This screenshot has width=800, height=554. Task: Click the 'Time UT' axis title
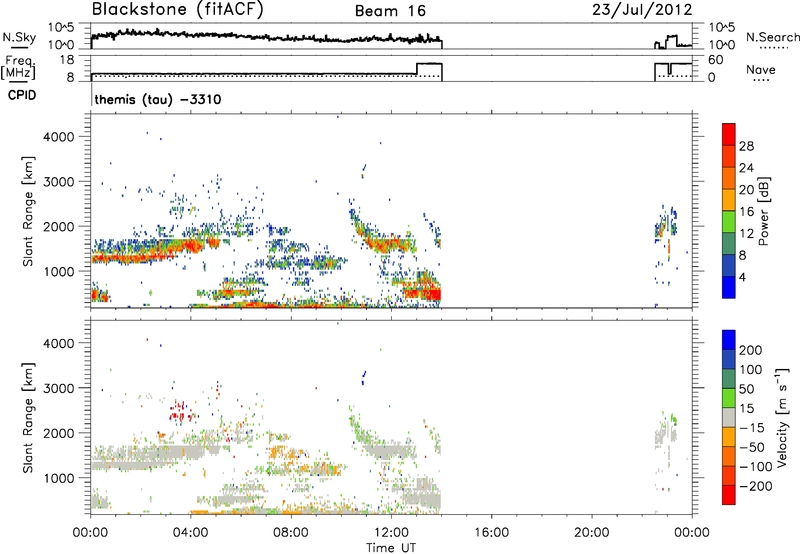[391, 548]
